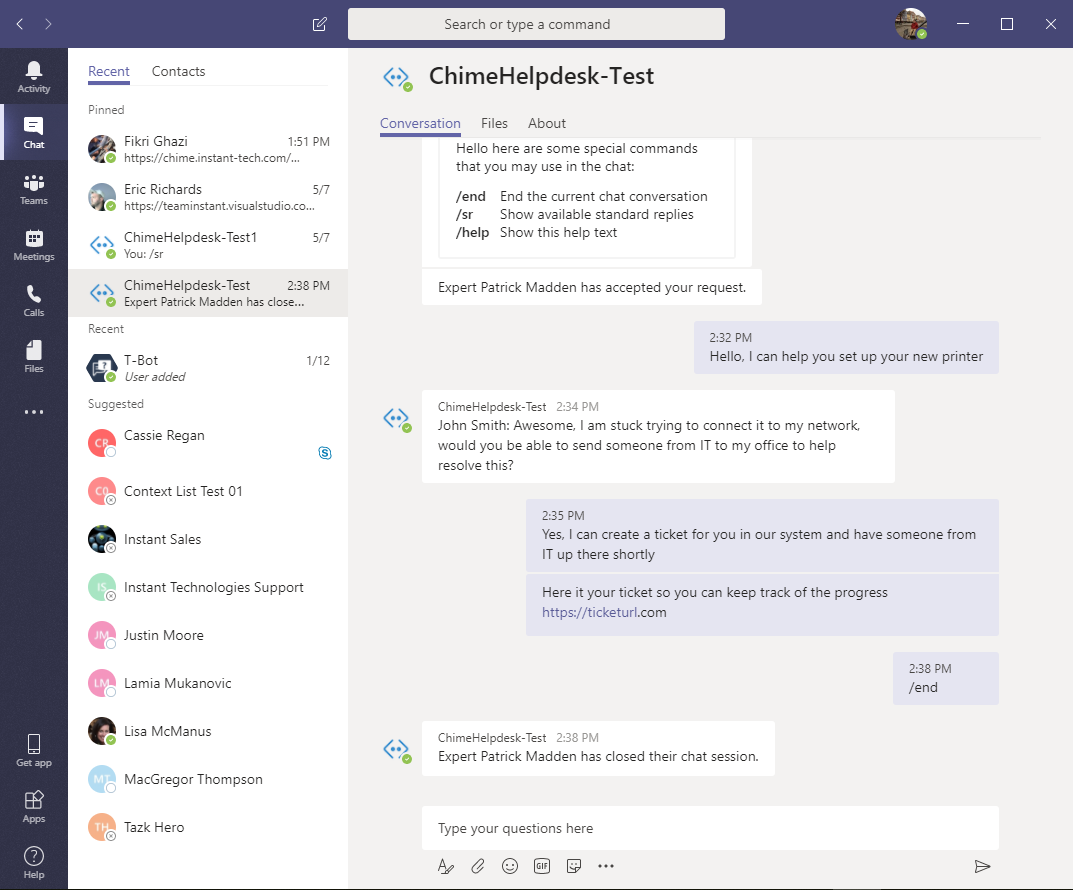
Task: Click Get app in the sidebar
Action: coord(34,750)
